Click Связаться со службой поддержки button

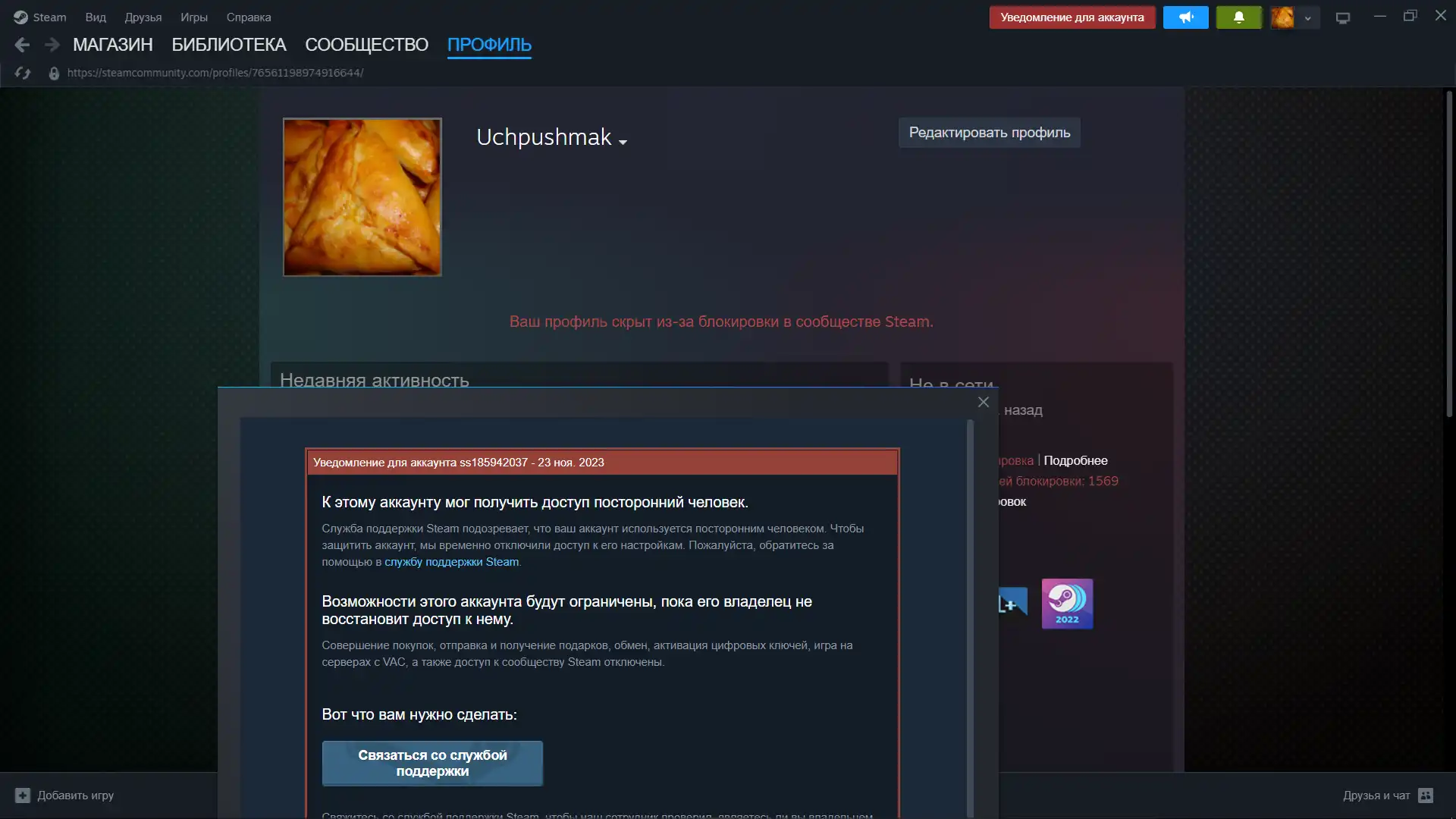[432, 763]
